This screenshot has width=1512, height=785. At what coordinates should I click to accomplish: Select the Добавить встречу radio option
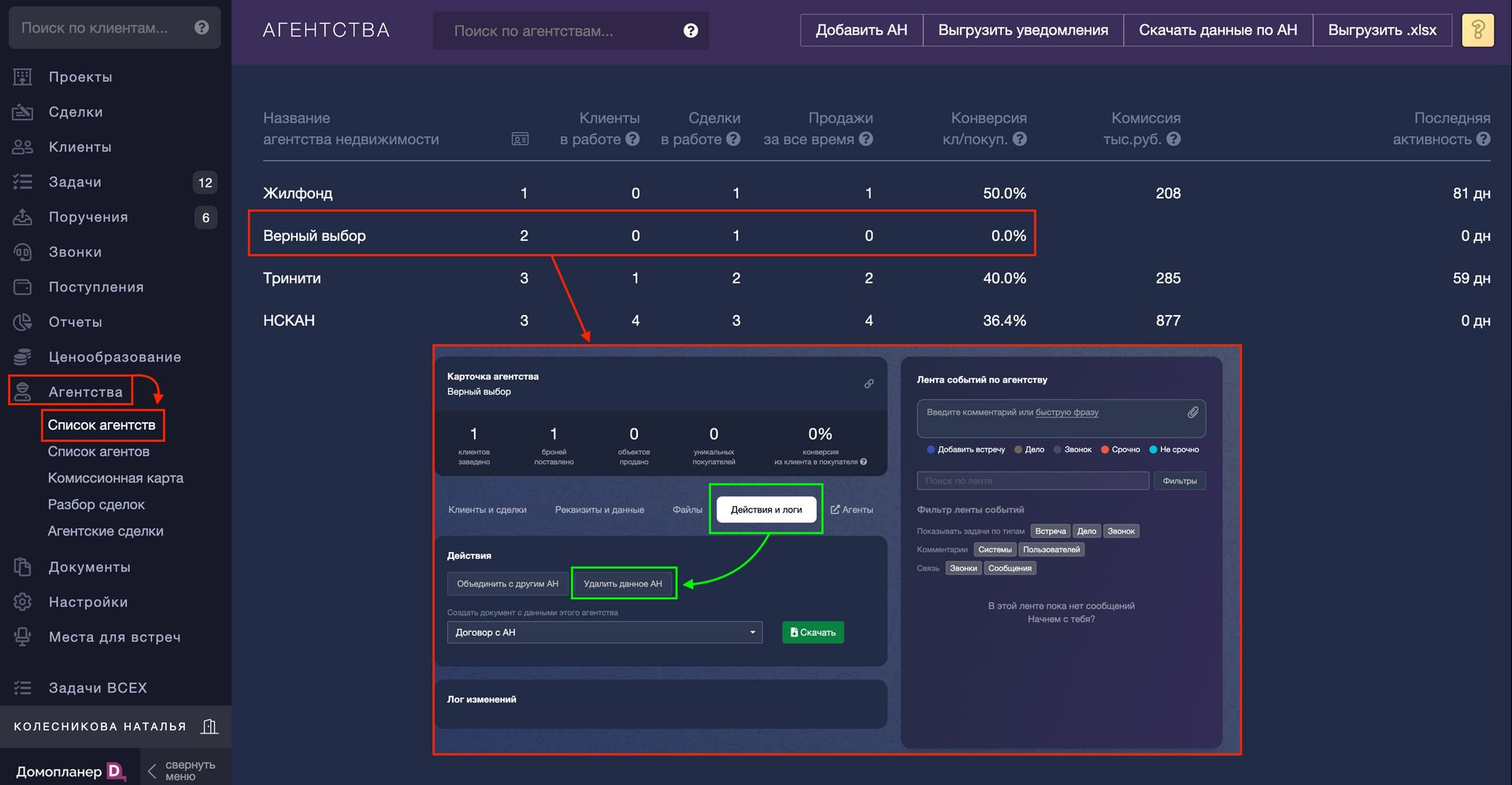[931, 450]
